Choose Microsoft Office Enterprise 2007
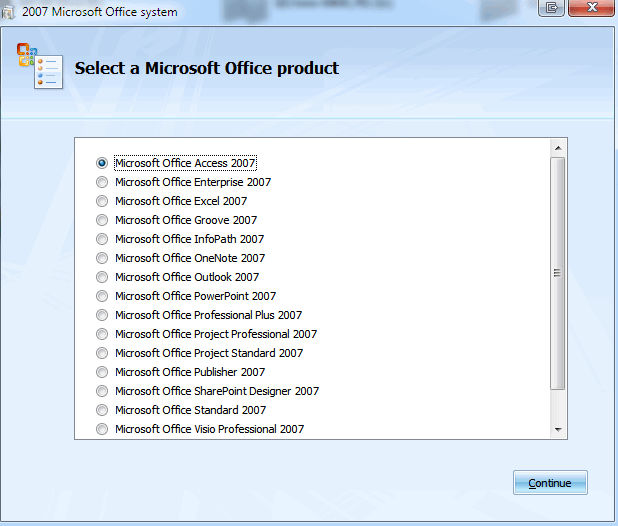This screenshot has height=526, width=618. click(102, 182)
